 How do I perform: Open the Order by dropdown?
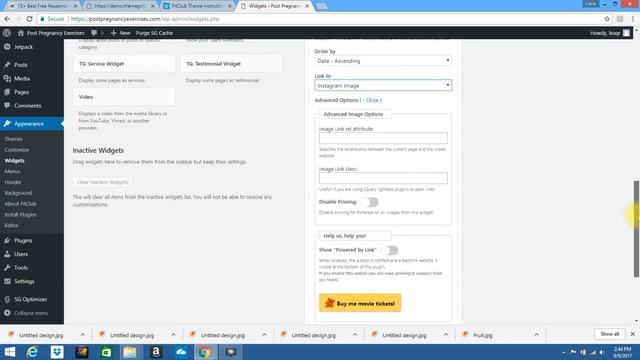(383, 61)
